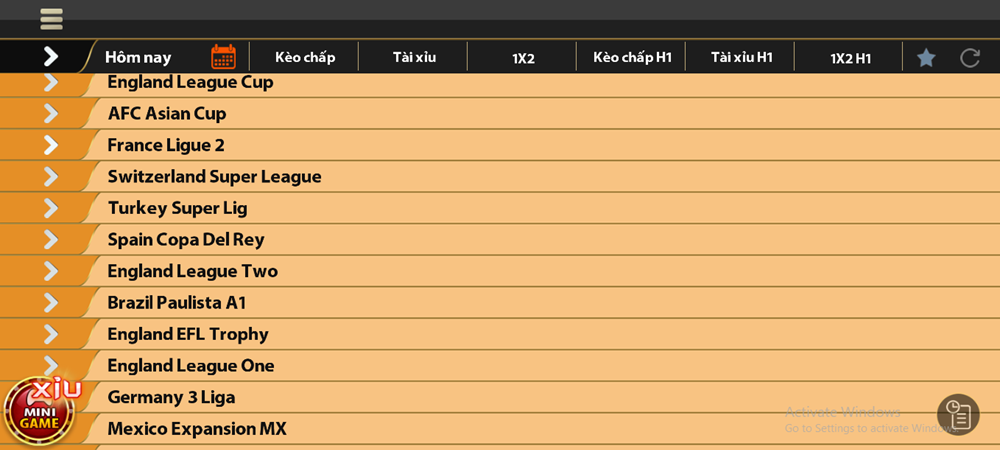The height and width of the screenshot is (450, 1000).
Task: Expand the AFC Asian Cup league
Action: click(51, 114)
